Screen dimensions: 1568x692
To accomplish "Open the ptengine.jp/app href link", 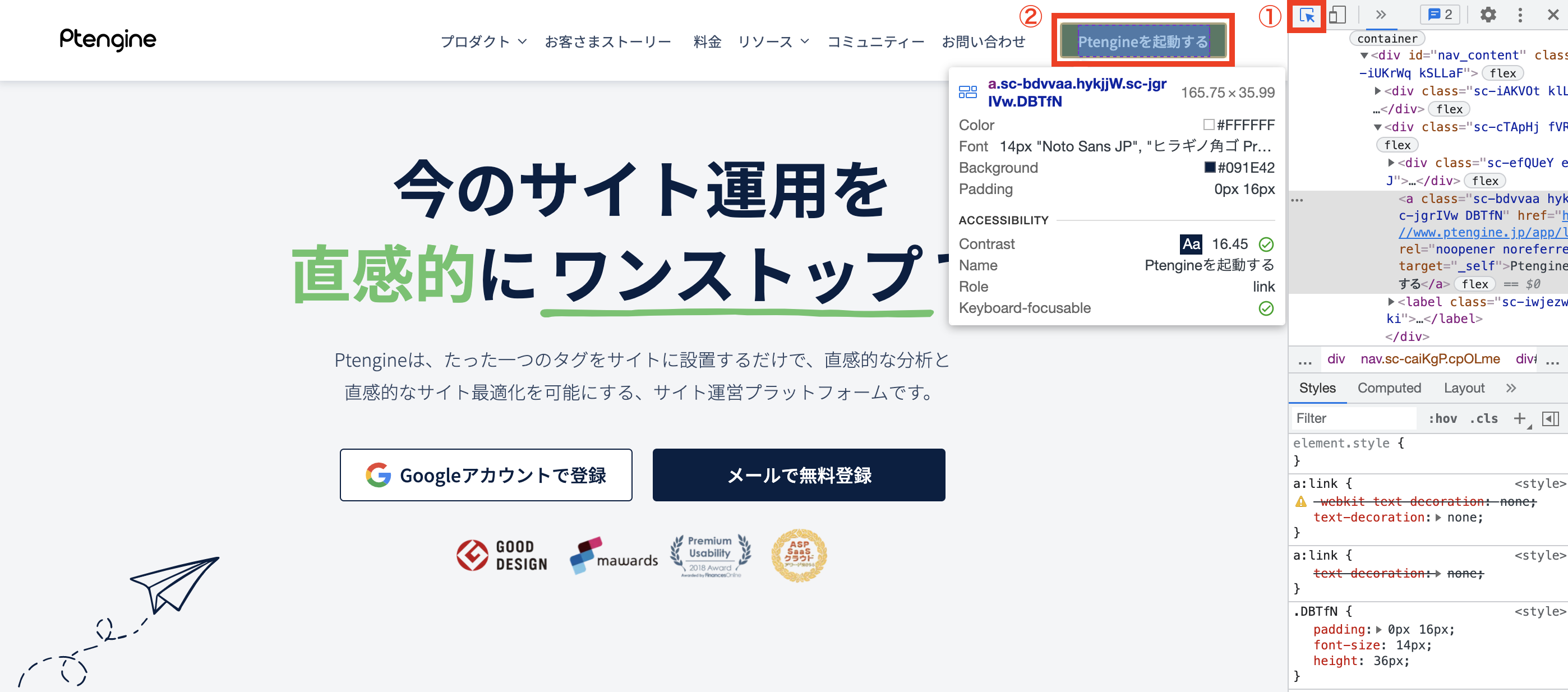I will point(1483,233).
